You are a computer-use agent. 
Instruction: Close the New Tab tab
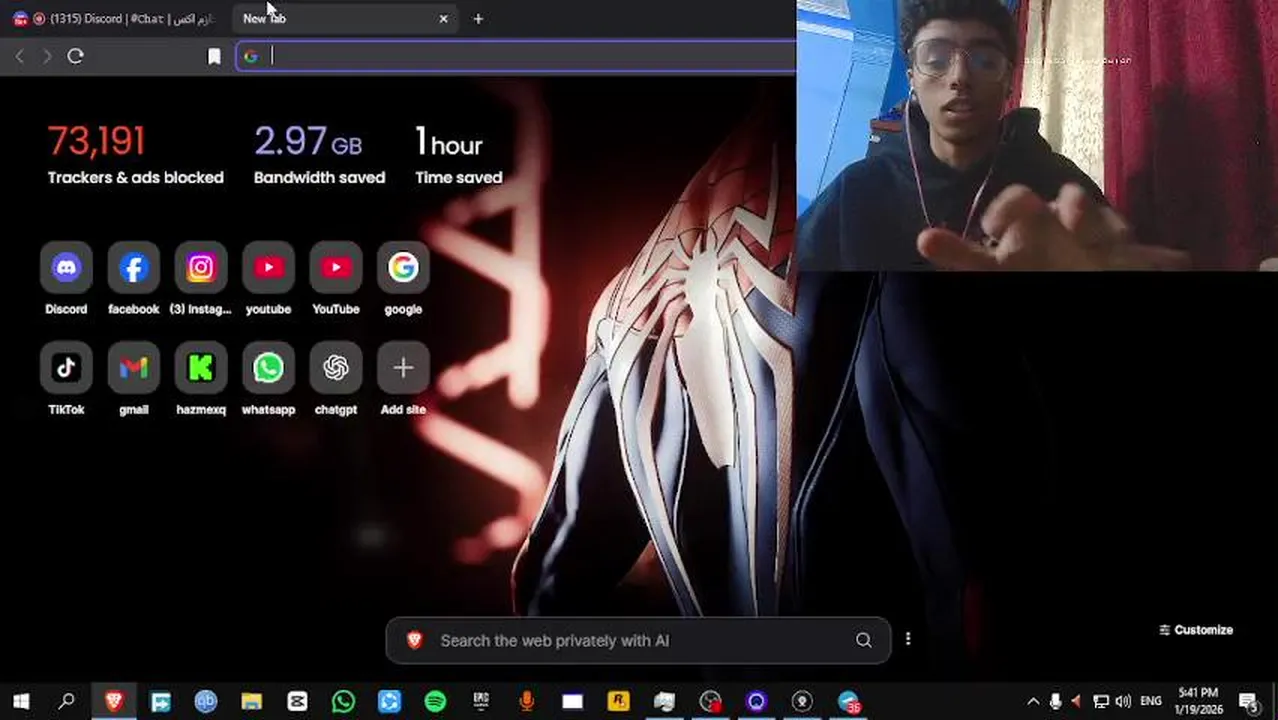(444, 18)
